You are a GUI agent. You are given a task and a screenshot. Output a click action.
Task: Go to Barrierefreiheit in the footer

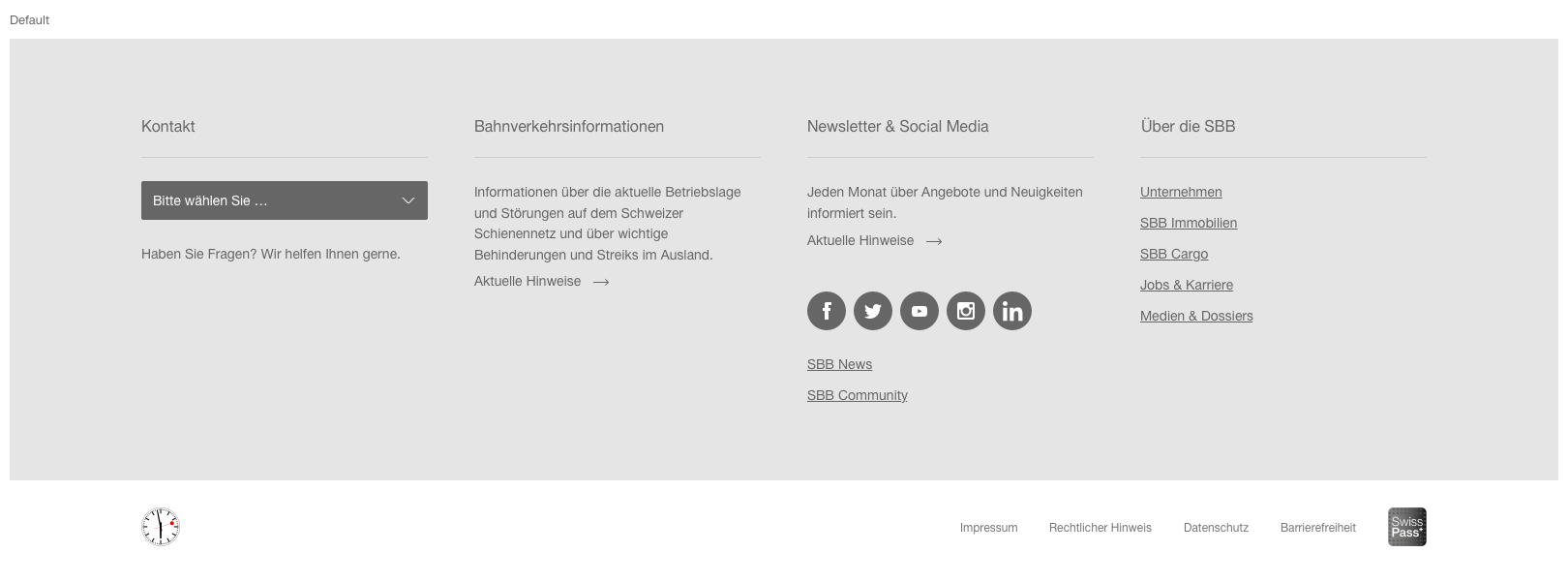pos(1318,528)
